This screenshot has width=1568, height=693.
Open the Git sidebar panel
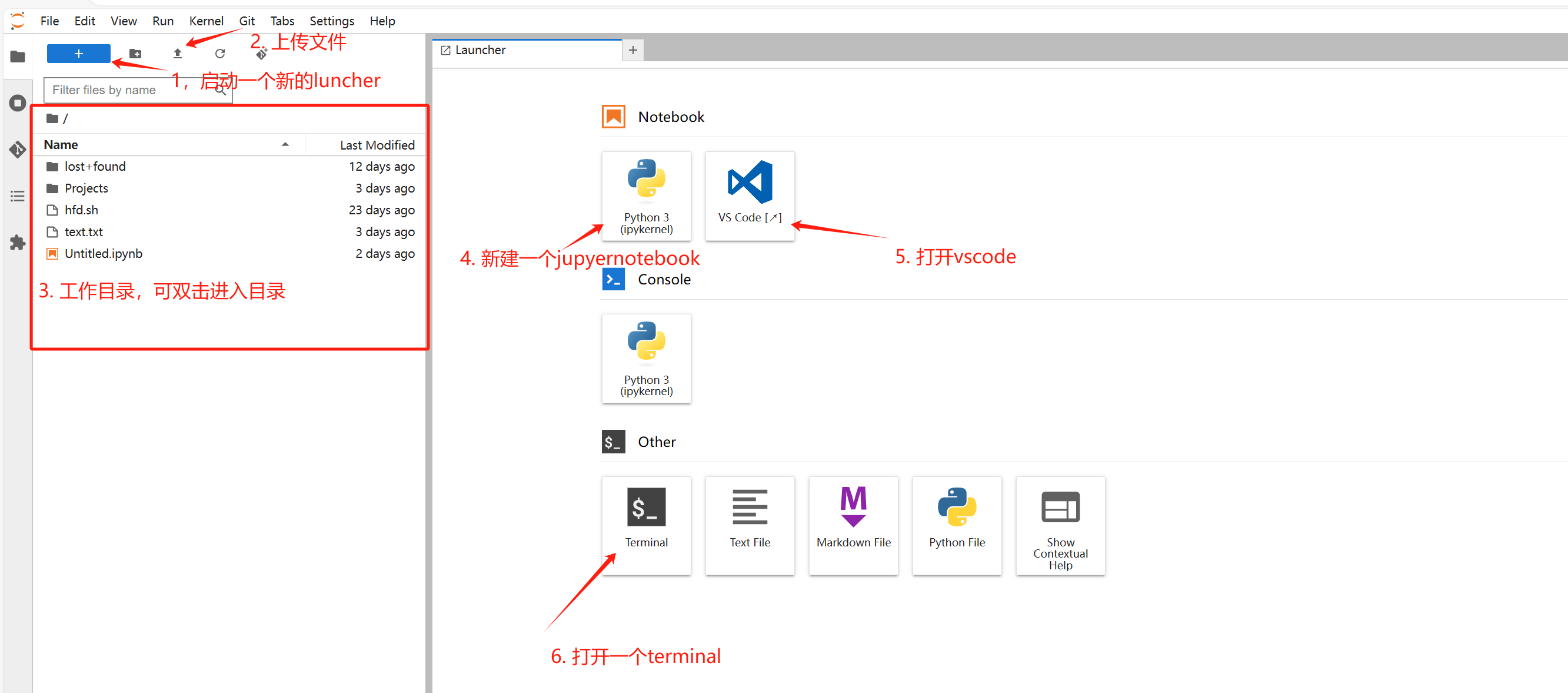click(x=18, y=149)
